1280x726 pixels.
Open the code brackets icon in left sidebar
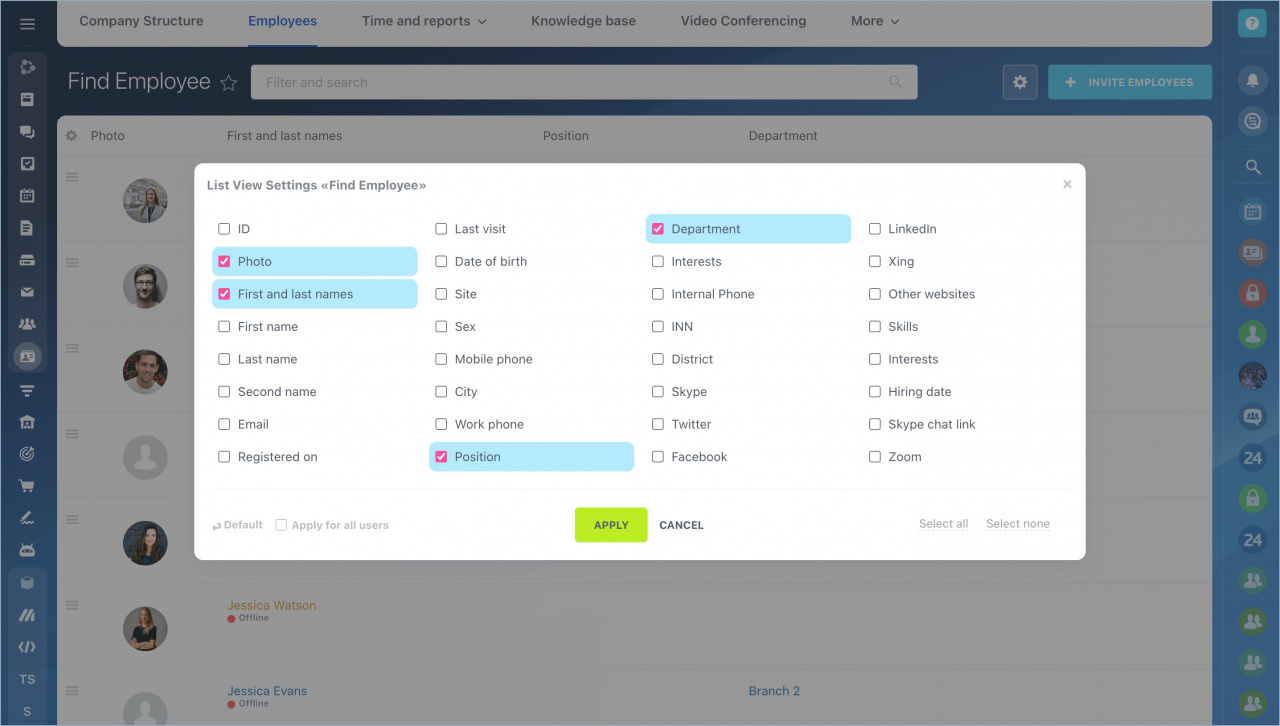(x=27, y=647)
